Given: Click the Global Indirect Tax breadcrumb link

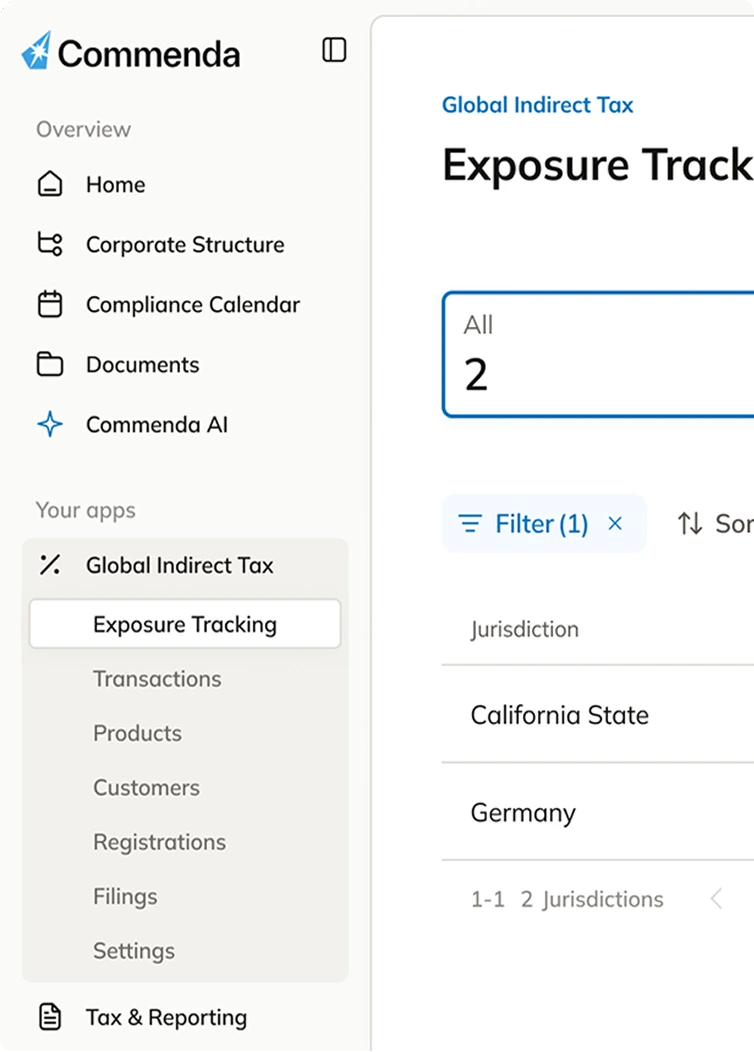Looking at the screenshot, I should (x=537, y=105).
